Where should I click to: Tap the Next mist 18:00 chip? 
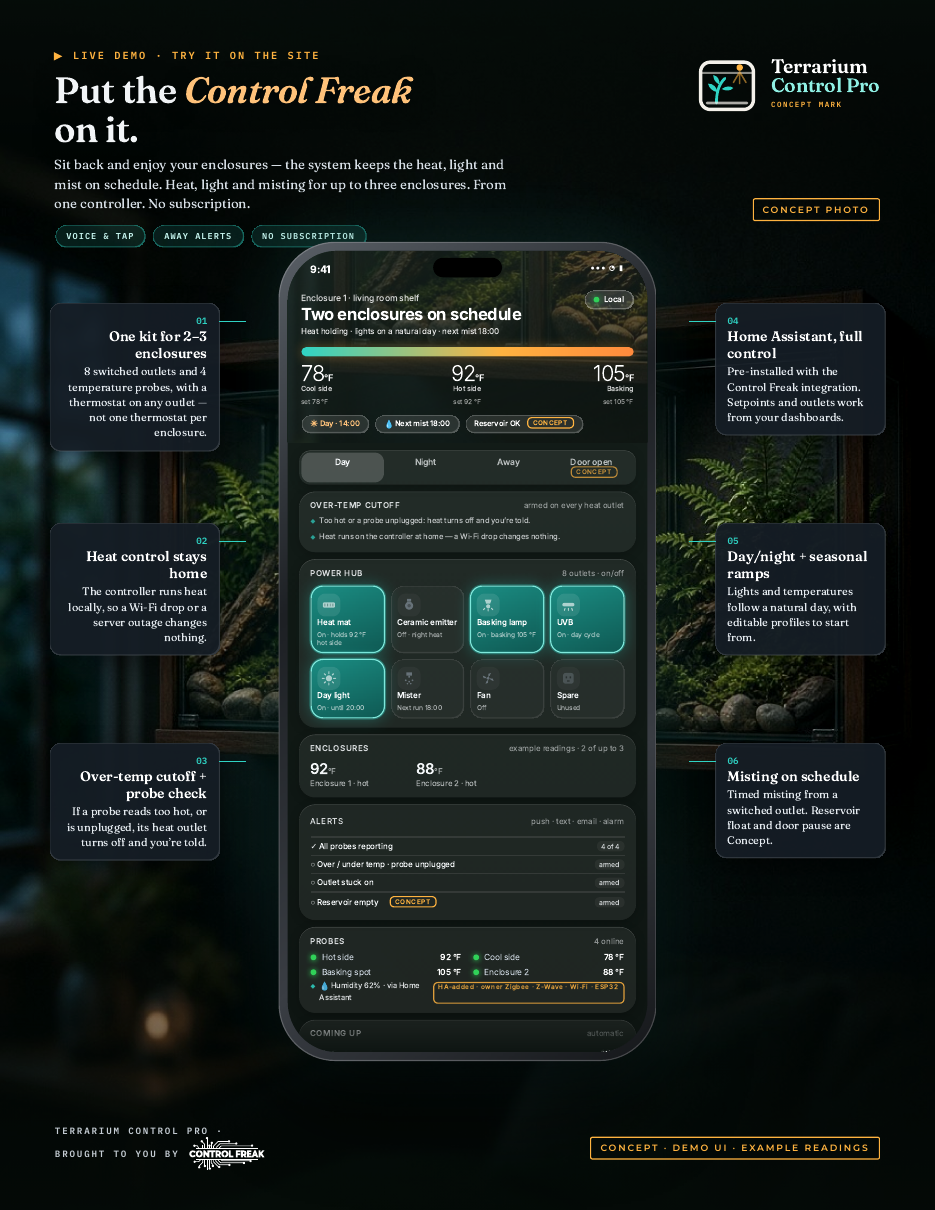pyautogui.click(x=418, y=424)
